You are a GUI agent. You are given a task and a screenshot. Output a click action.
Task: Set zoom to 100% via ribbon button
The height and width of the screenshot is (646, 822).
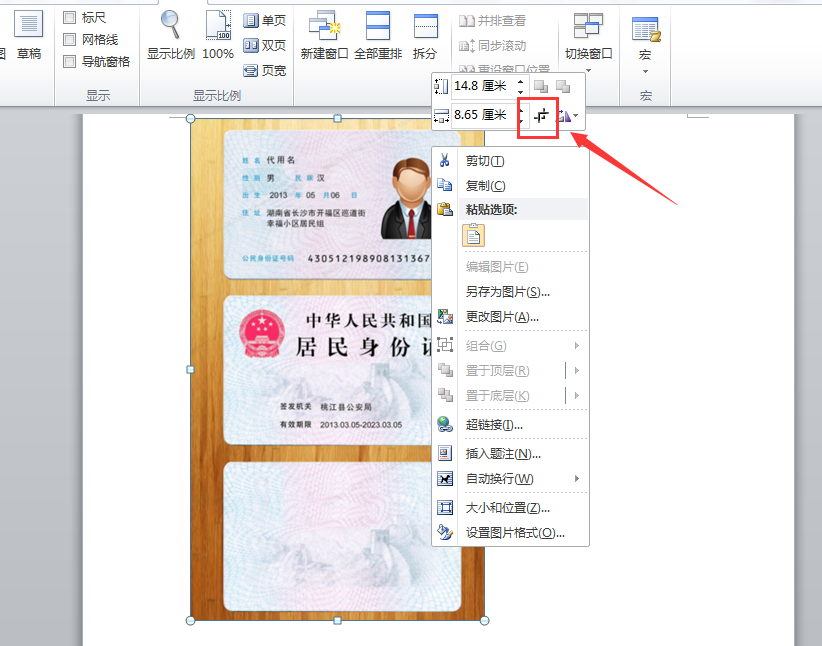click(x=218, y=34)
